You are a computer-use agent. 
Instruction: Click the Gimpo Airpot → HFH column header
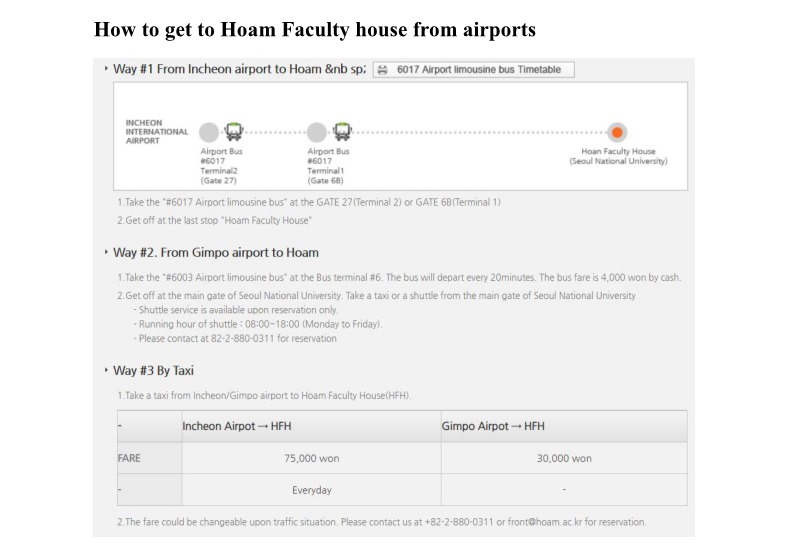point(493,426)
